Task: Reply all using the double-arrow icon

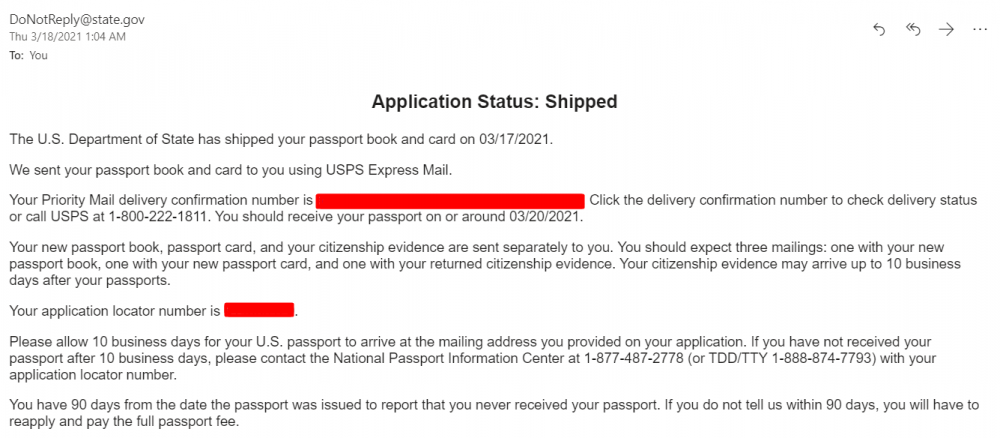Action: pos(913,29)
